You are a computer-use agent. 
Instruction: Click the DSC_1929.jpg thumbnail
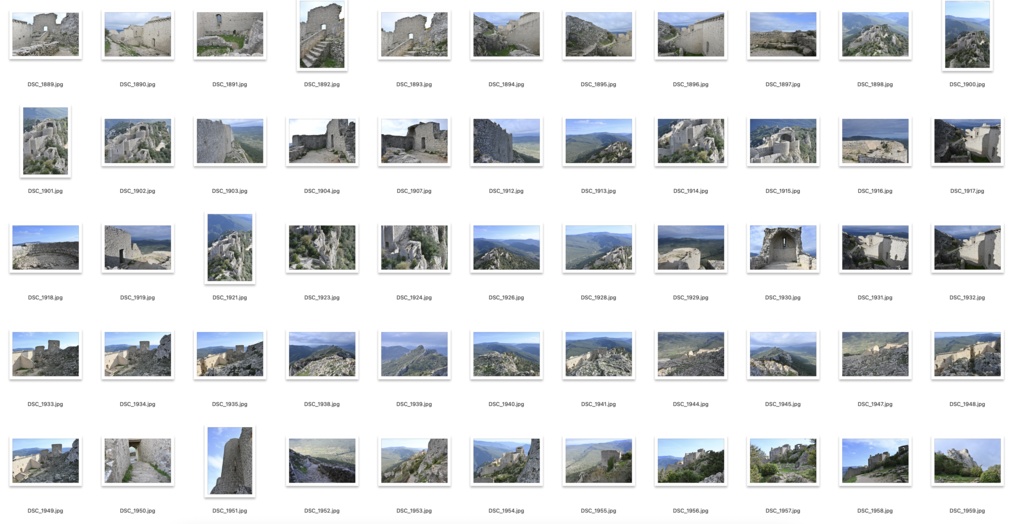click(690, 248)
